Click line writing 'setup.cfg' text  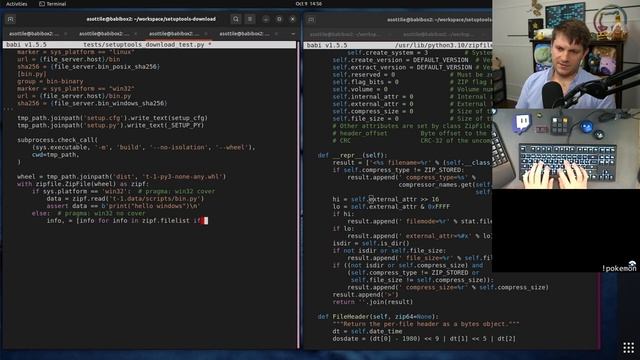[112, 118]
